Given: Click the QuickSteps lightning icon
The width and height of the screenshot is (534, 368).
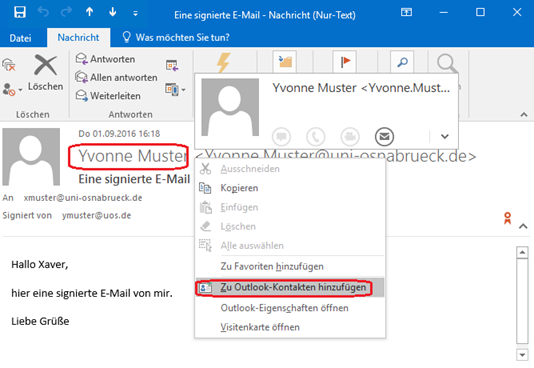Looking at the screenshot, I should pos(224,62).
